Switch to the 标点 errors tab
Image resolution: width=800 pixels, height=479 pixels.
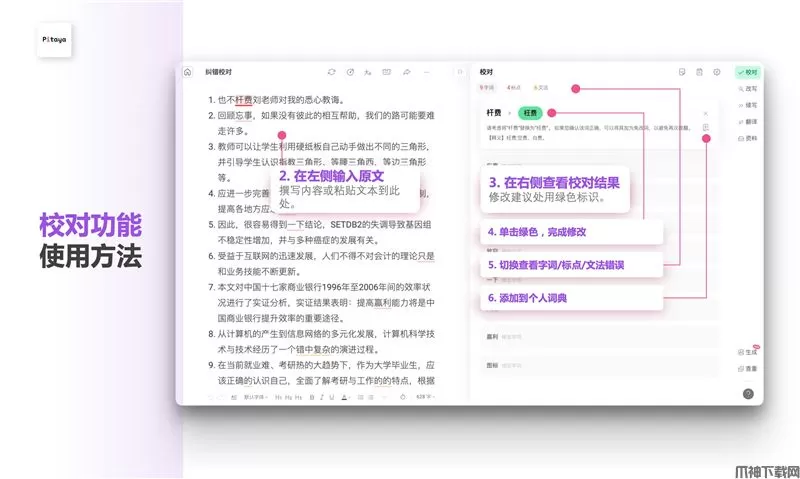(513, 88)
